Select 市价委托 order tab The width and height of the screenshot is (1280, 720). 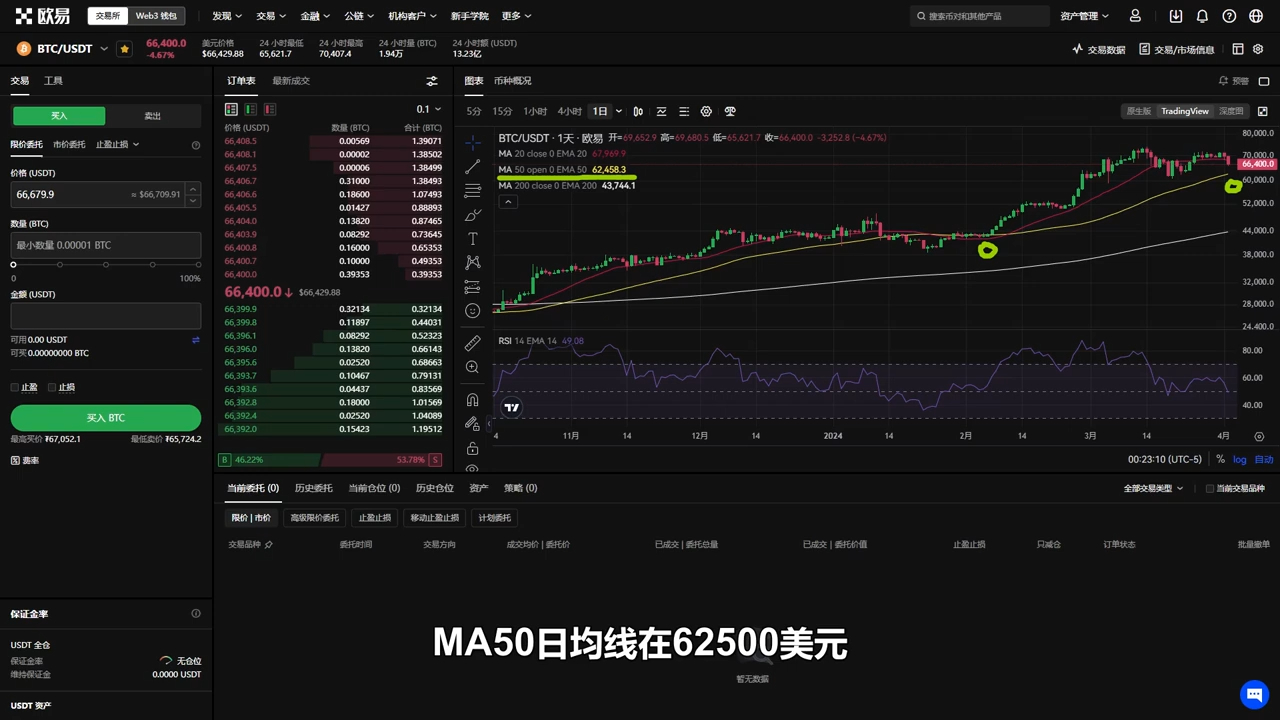pos(69,145)
